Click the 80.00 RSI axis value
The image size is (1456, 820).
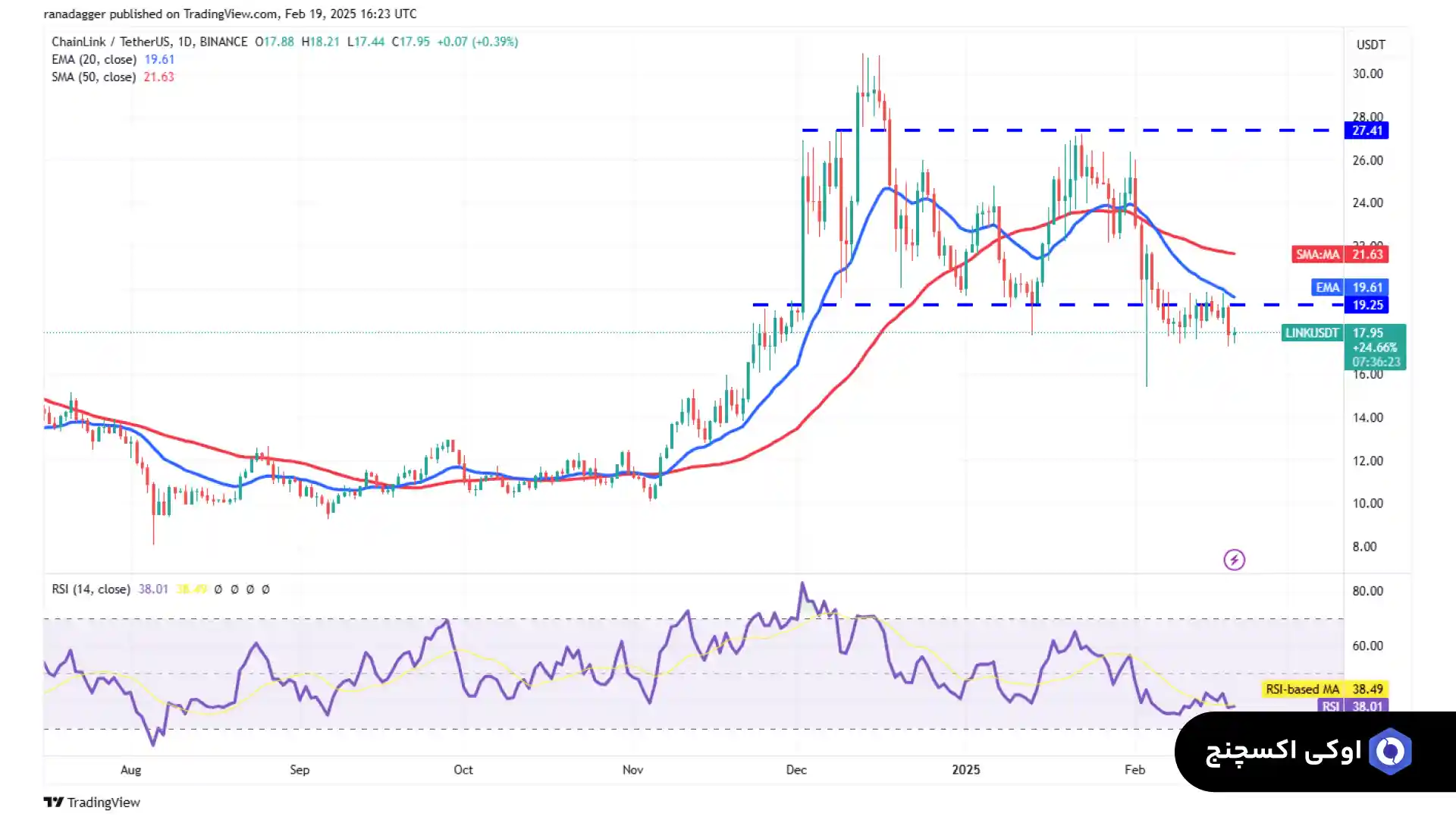(x=1368, y=591)
